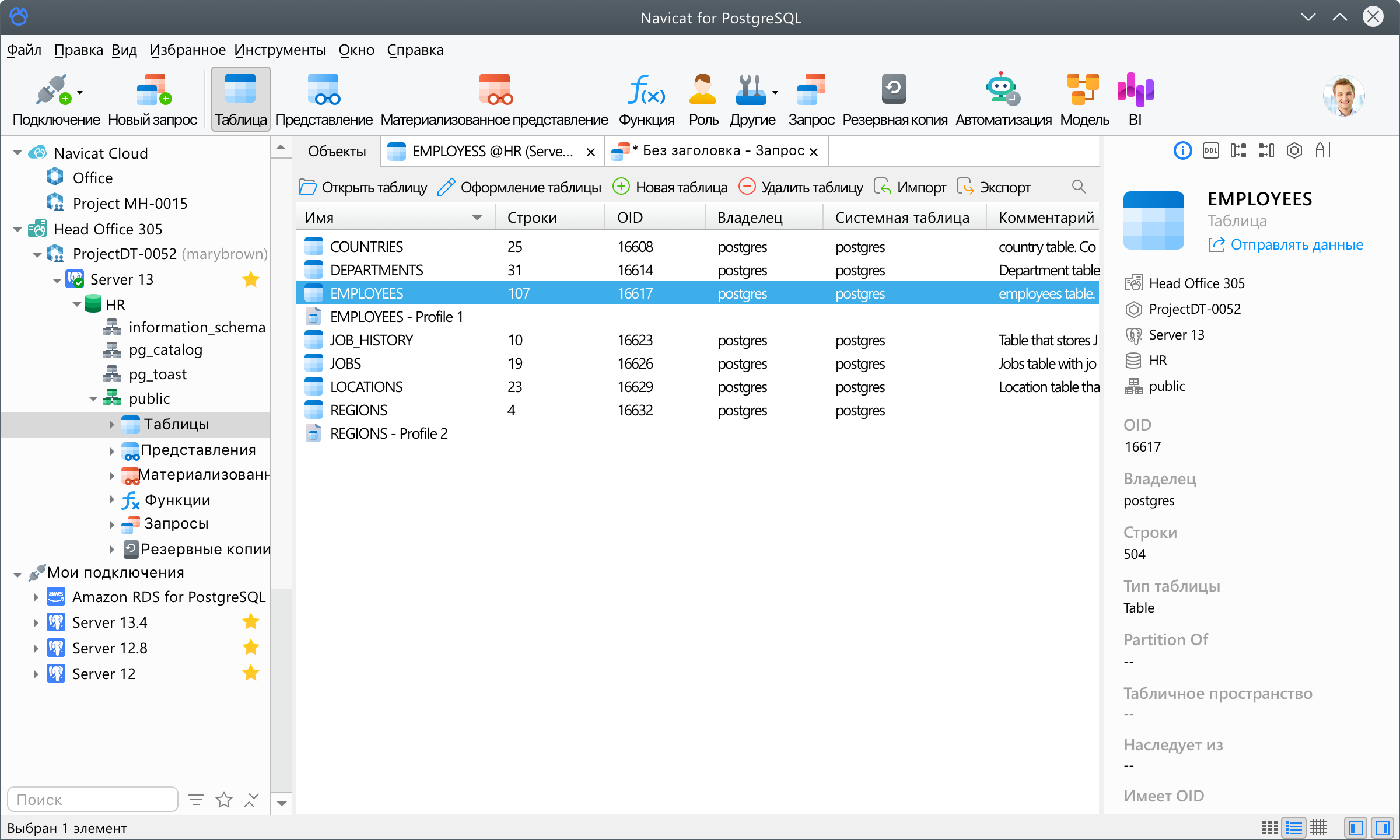Open the AI panel icon
Viewport: 1400px width, 840px height.
[1323, 151]
